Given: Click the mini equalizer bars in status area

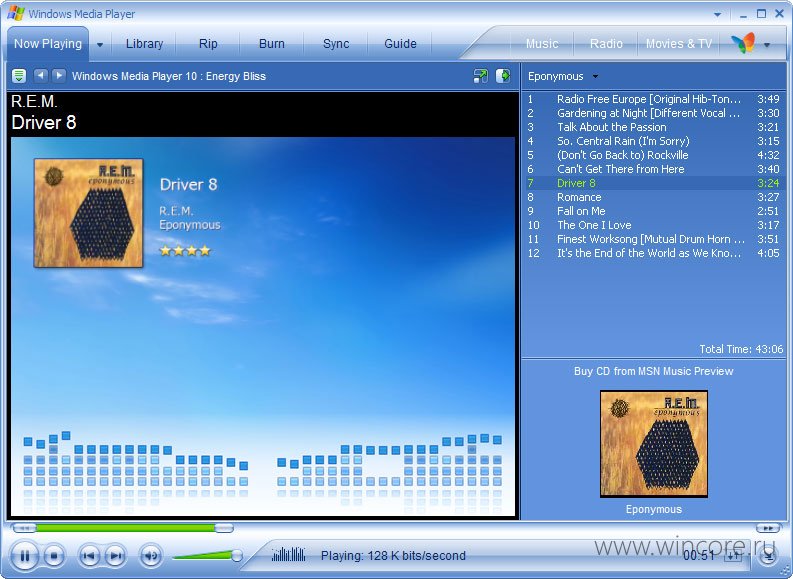Looking at the screenshot, I should [288, 555].
